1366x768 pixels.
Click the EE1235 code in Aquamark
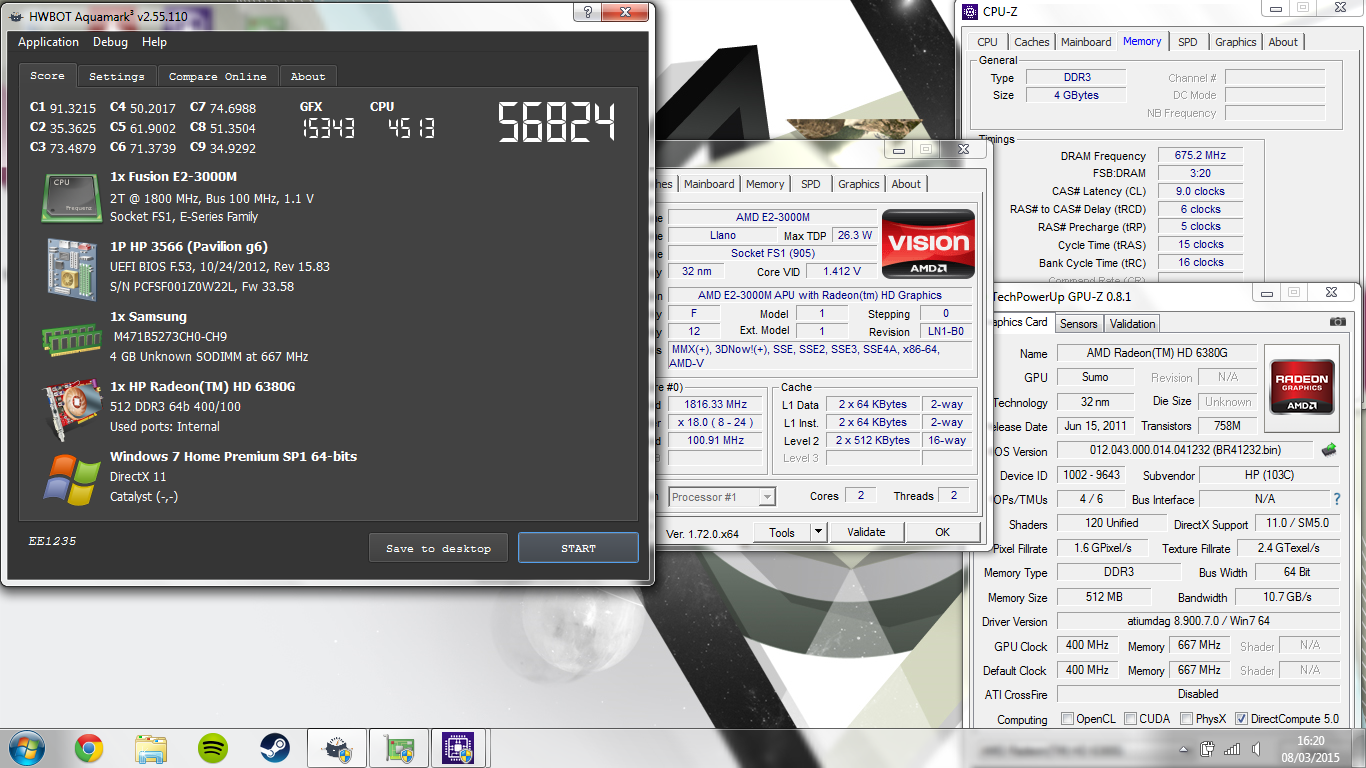52,541
